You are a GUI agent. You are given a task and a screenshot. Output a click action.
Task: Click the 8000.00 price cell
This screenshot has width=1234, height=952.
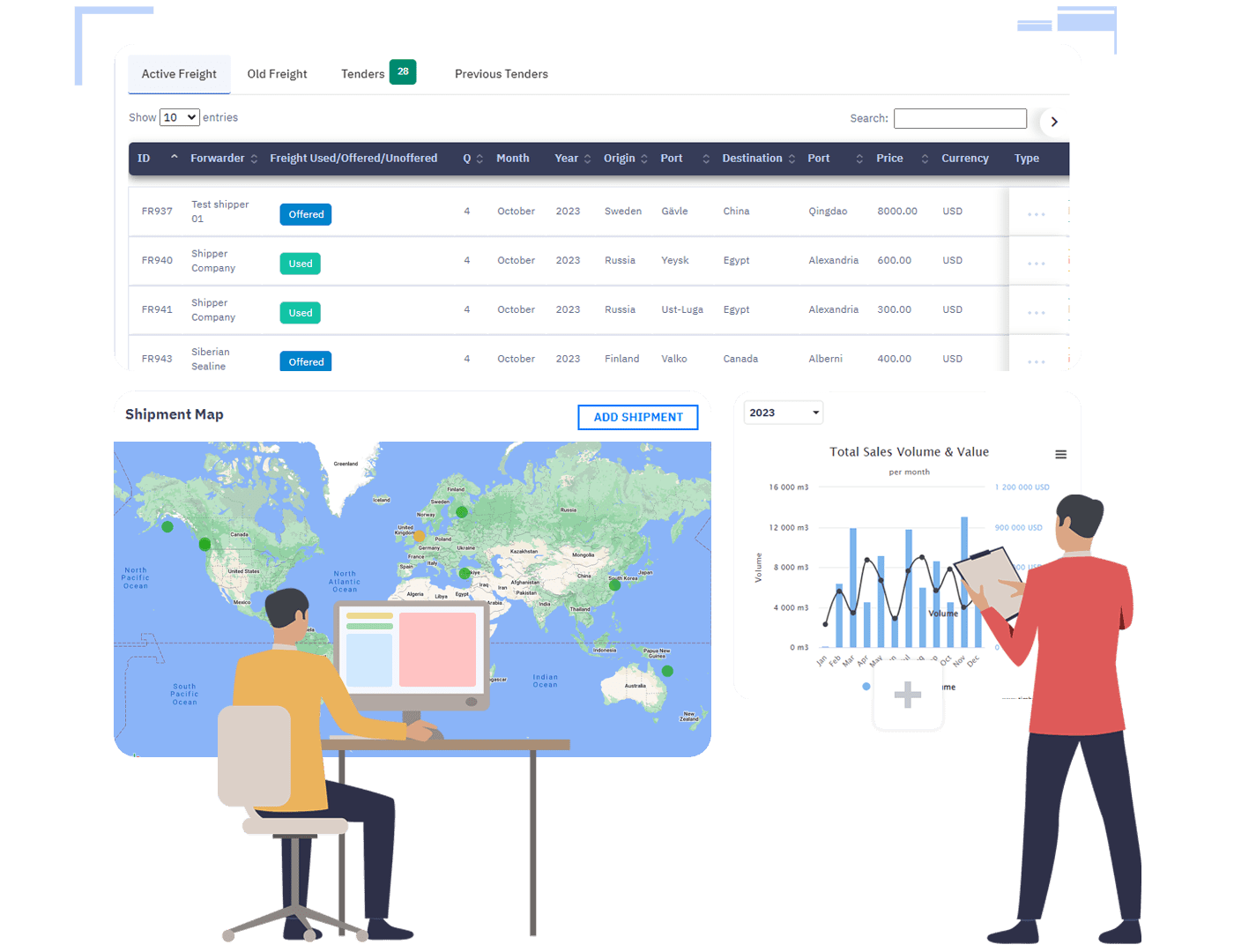click(897, 212)
